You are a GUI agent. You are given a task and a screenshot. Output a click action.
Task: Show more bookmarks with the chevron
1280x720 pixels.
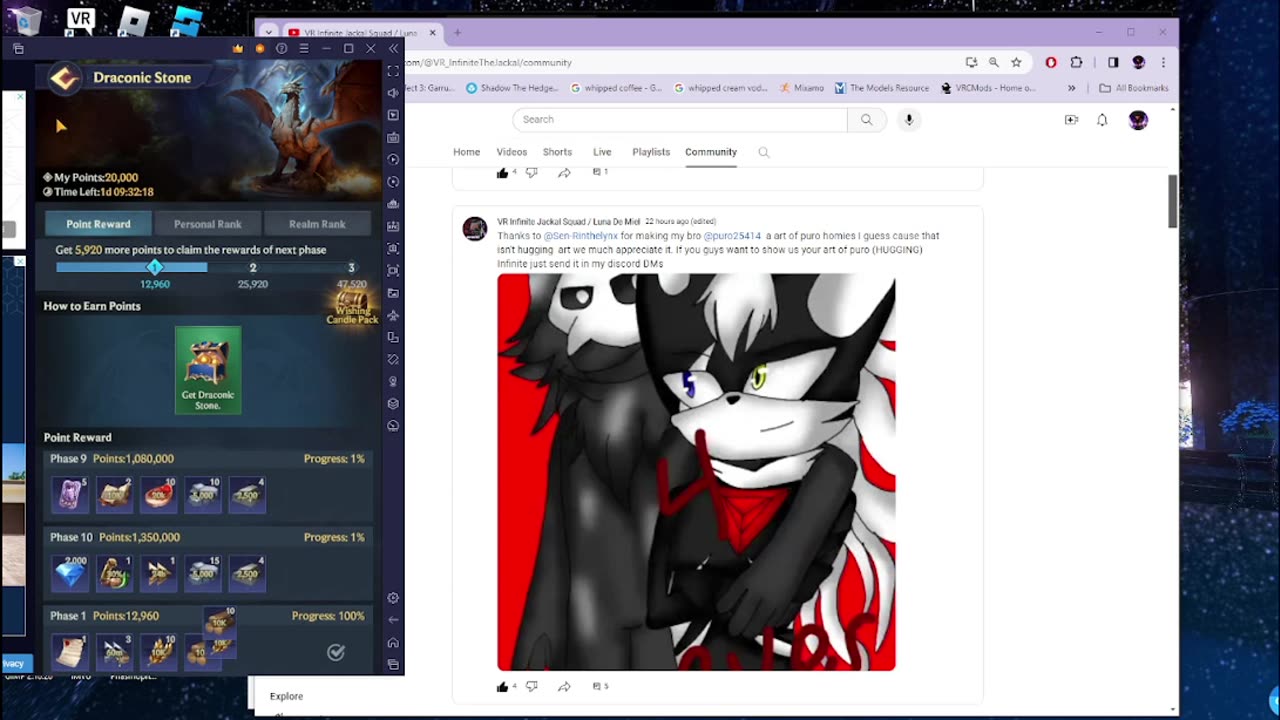pyautogui.click(x=1071, y=88)
